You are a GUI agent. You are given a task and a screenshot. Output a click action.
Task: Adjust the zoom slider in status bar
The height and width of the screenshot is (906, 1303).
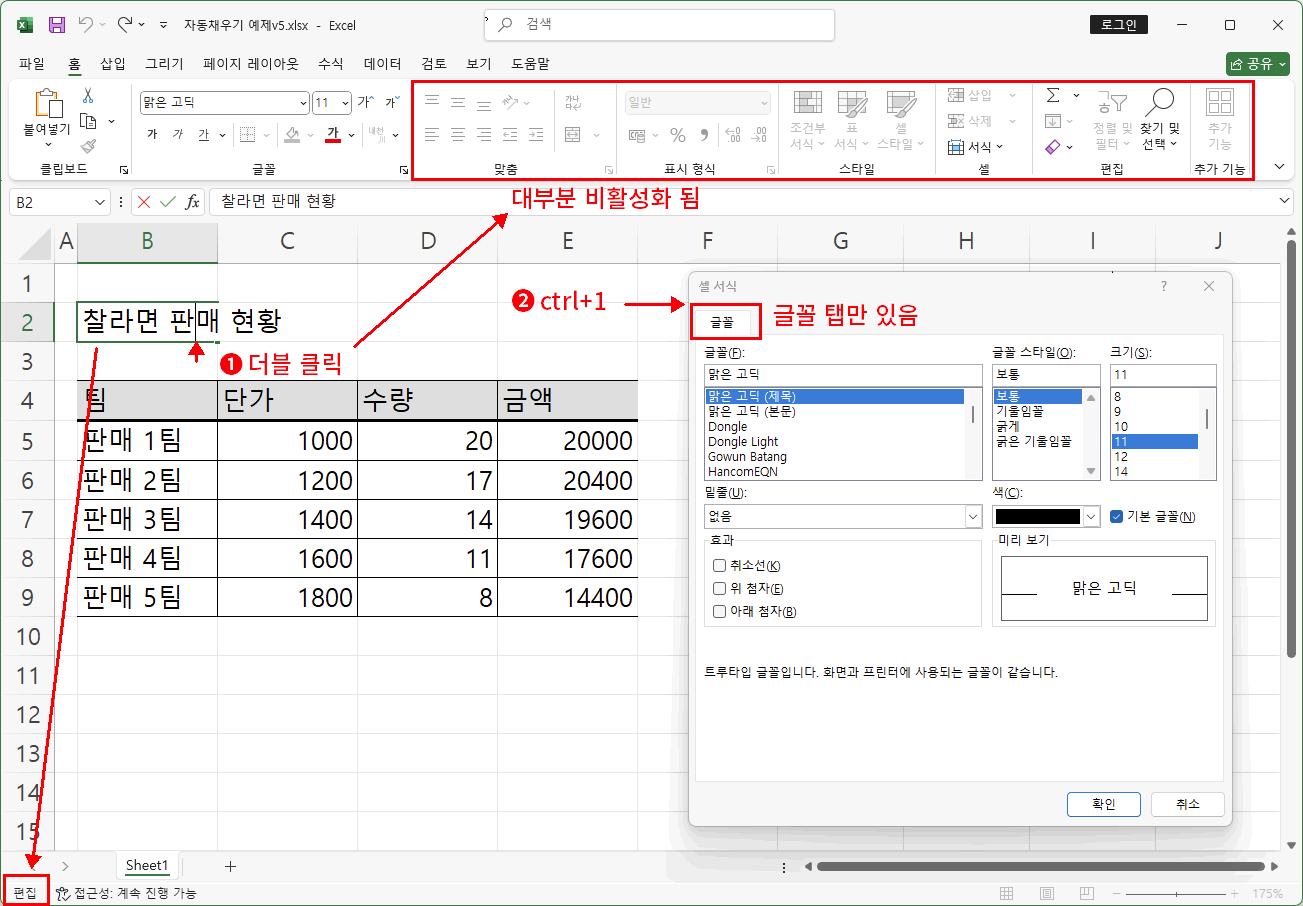pyautogui.click(x=1177, y=893)
